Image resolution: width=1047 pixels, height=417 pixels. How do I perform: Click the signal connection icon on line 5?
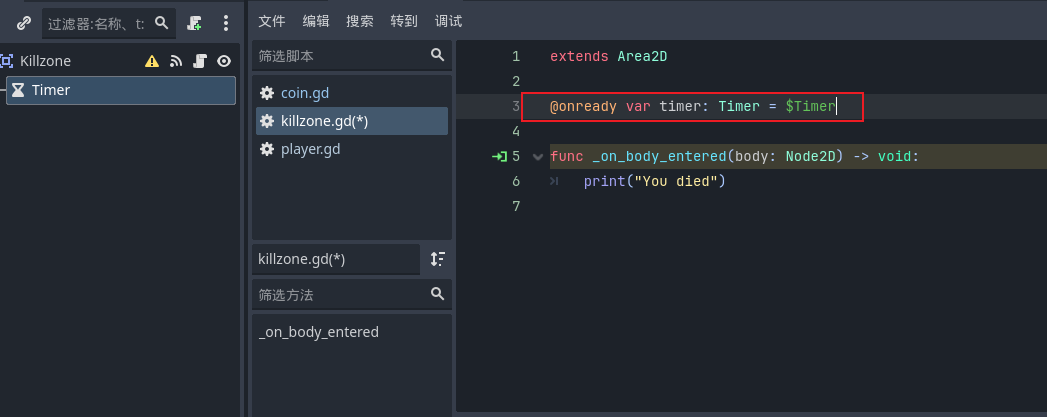pos(498,156)
